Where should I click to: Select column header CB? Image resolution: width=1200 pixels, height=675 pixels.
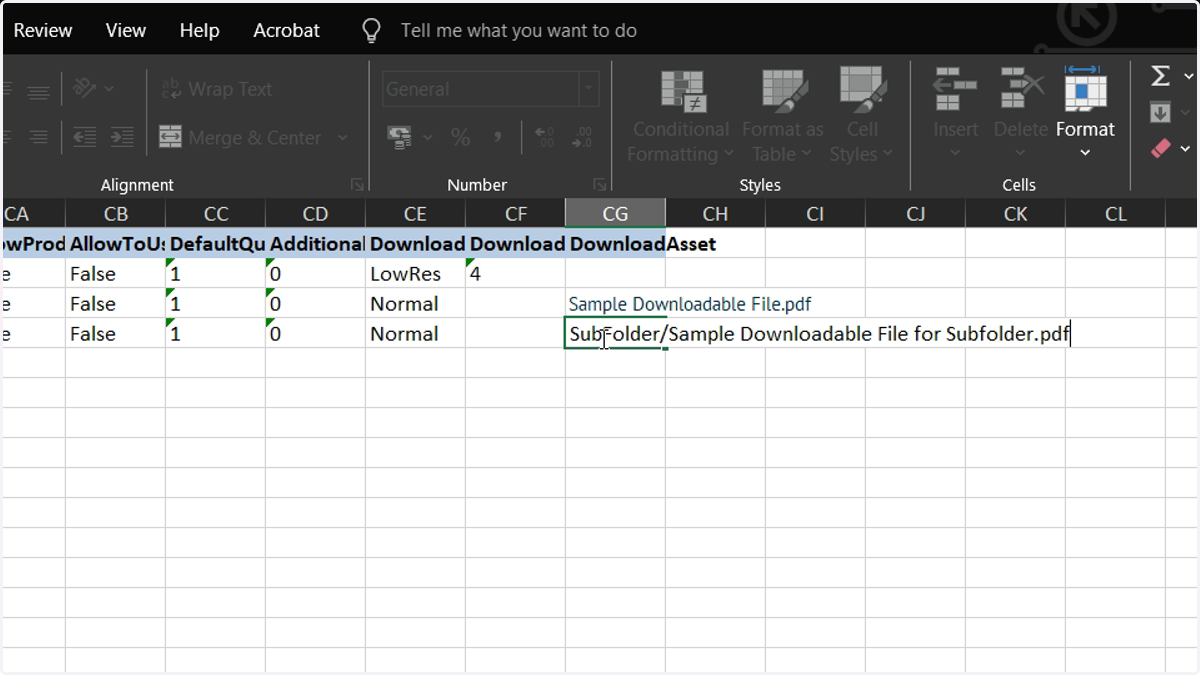tap(116, 214)
